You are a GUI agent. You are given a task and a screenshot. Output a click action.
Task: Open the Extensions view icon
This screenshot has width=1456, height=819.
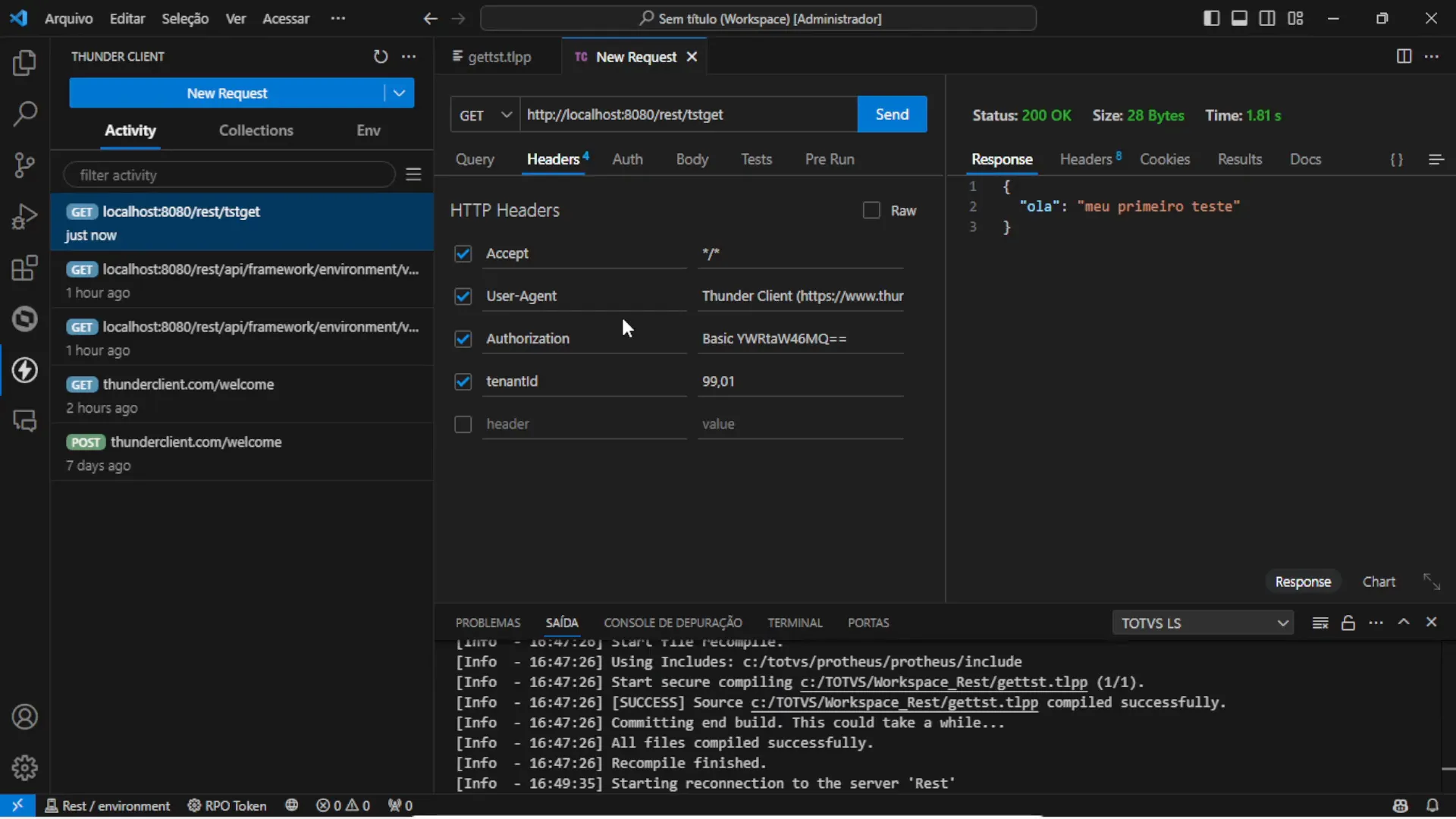click(x=25, y=268)
